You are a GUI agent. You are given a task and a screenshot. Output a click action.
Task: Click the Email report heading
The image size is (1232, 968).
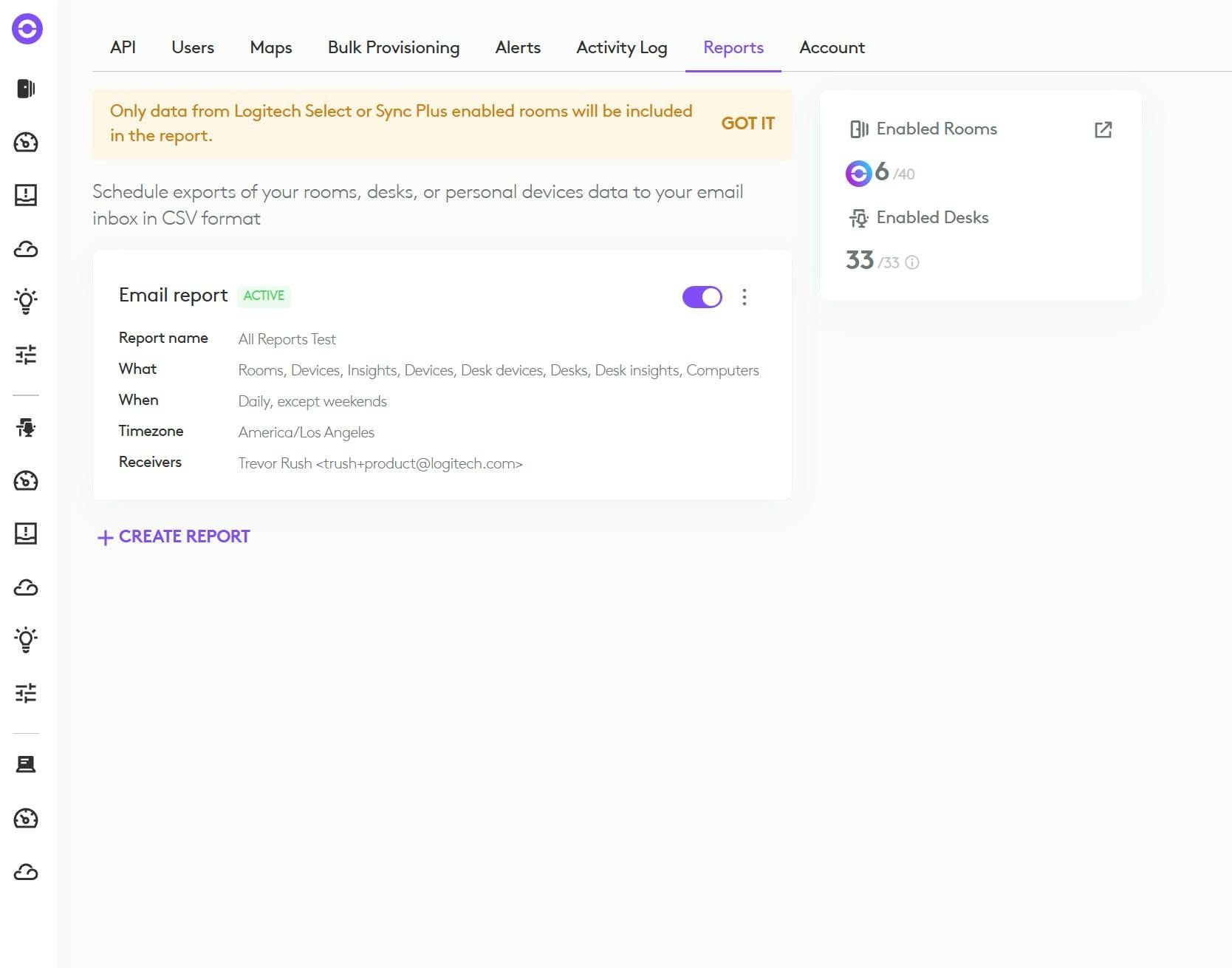tap(174, 296)
